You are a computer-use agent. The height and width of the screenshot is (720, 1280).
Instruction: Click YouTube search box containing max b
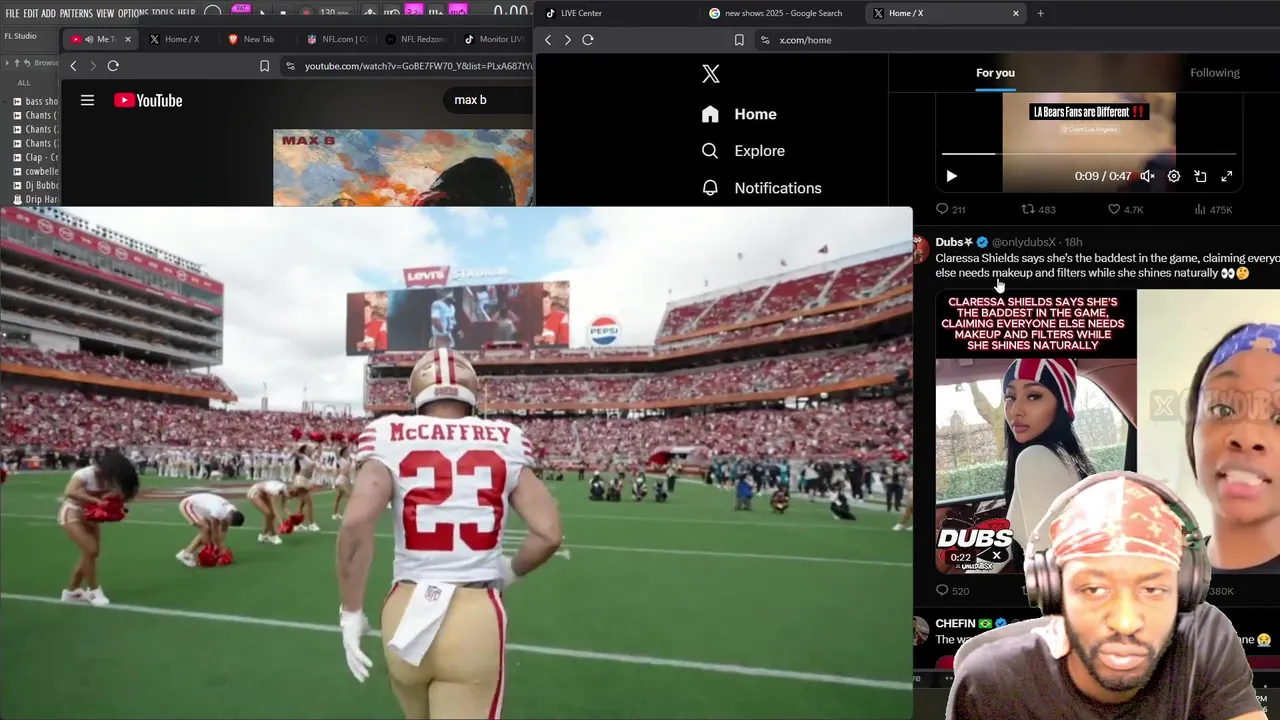487,100
